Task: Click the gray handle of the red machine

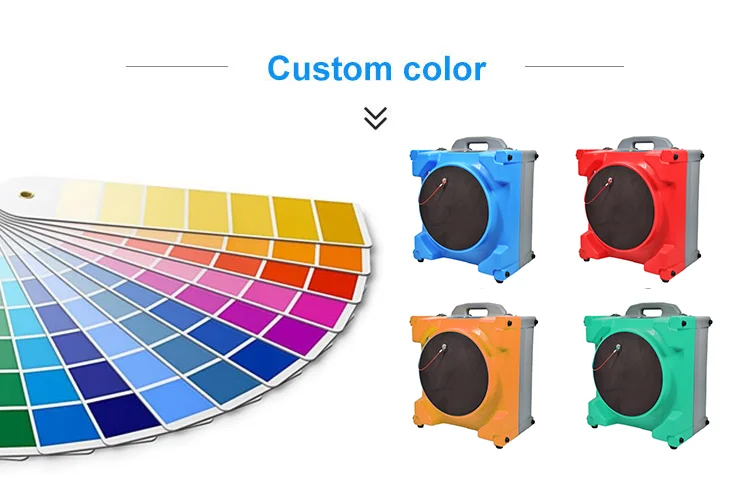Action: click(x=648, y=145)
